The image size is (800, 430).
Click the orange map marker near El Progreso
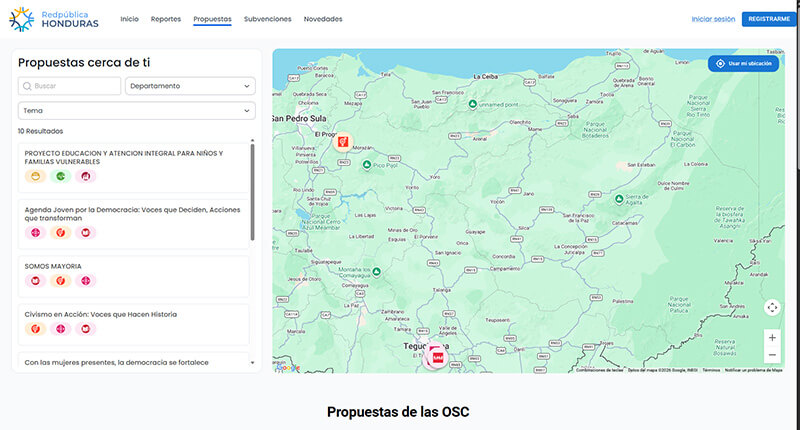point(342,142)
